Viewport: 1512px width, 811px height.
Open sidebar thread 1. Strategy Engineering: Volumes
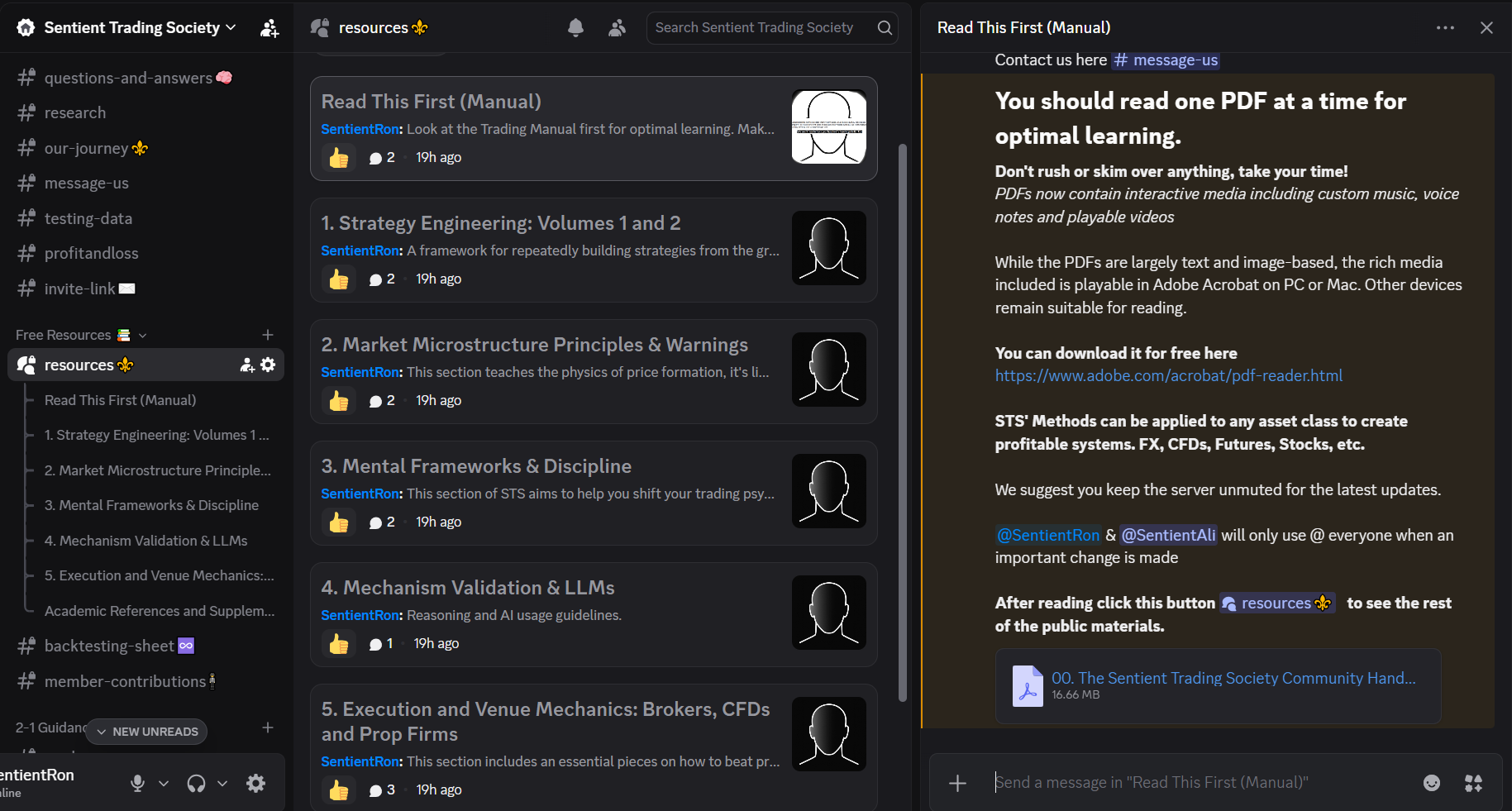(157, 435)
